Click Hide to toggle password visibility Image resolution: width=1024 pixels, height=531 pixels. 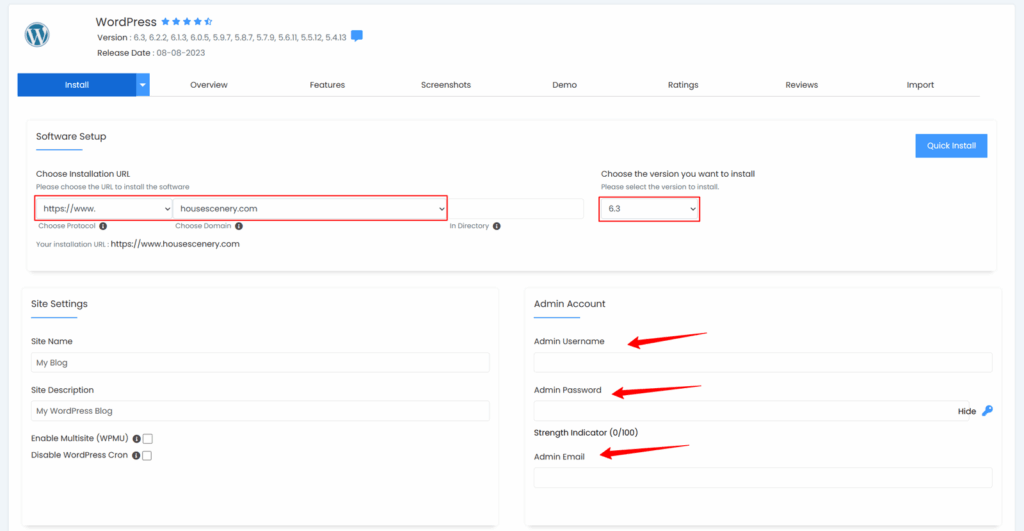[x=966, y=411]
